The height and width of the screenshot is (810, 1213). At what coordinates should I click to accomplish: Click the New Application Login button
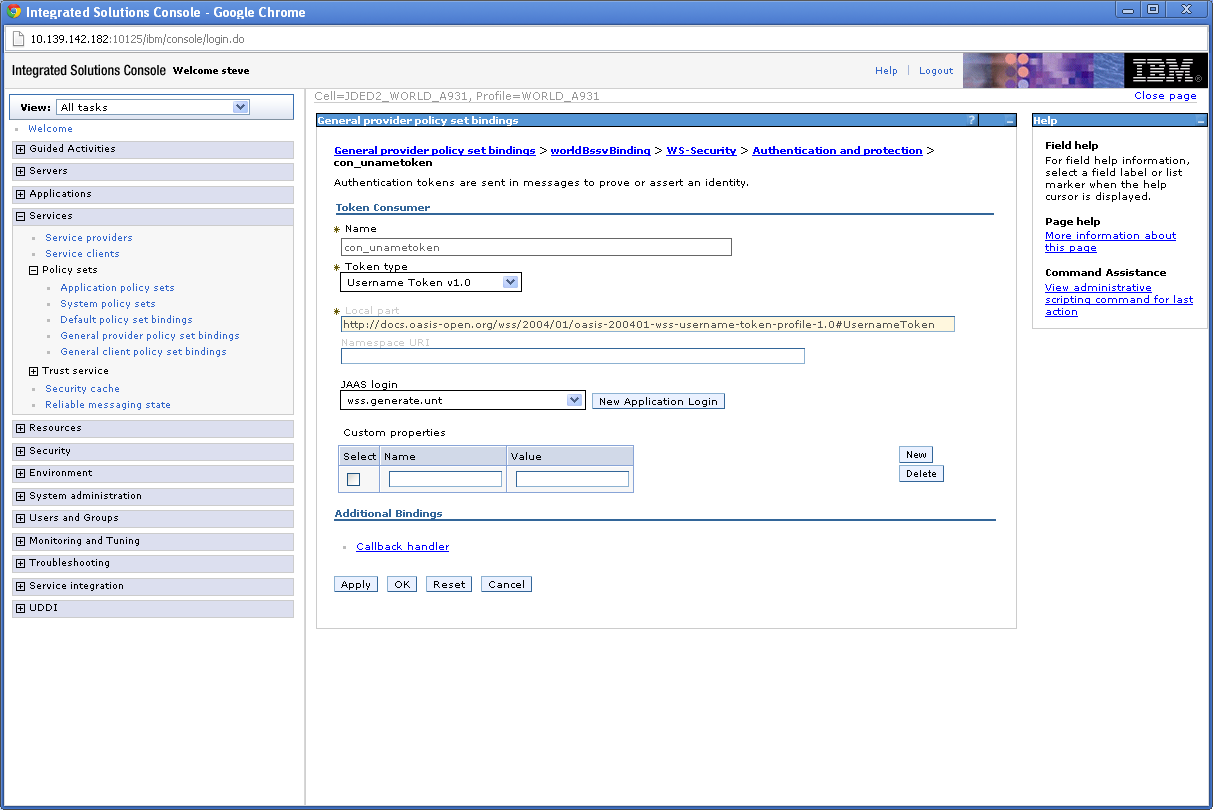pos(658,401)
